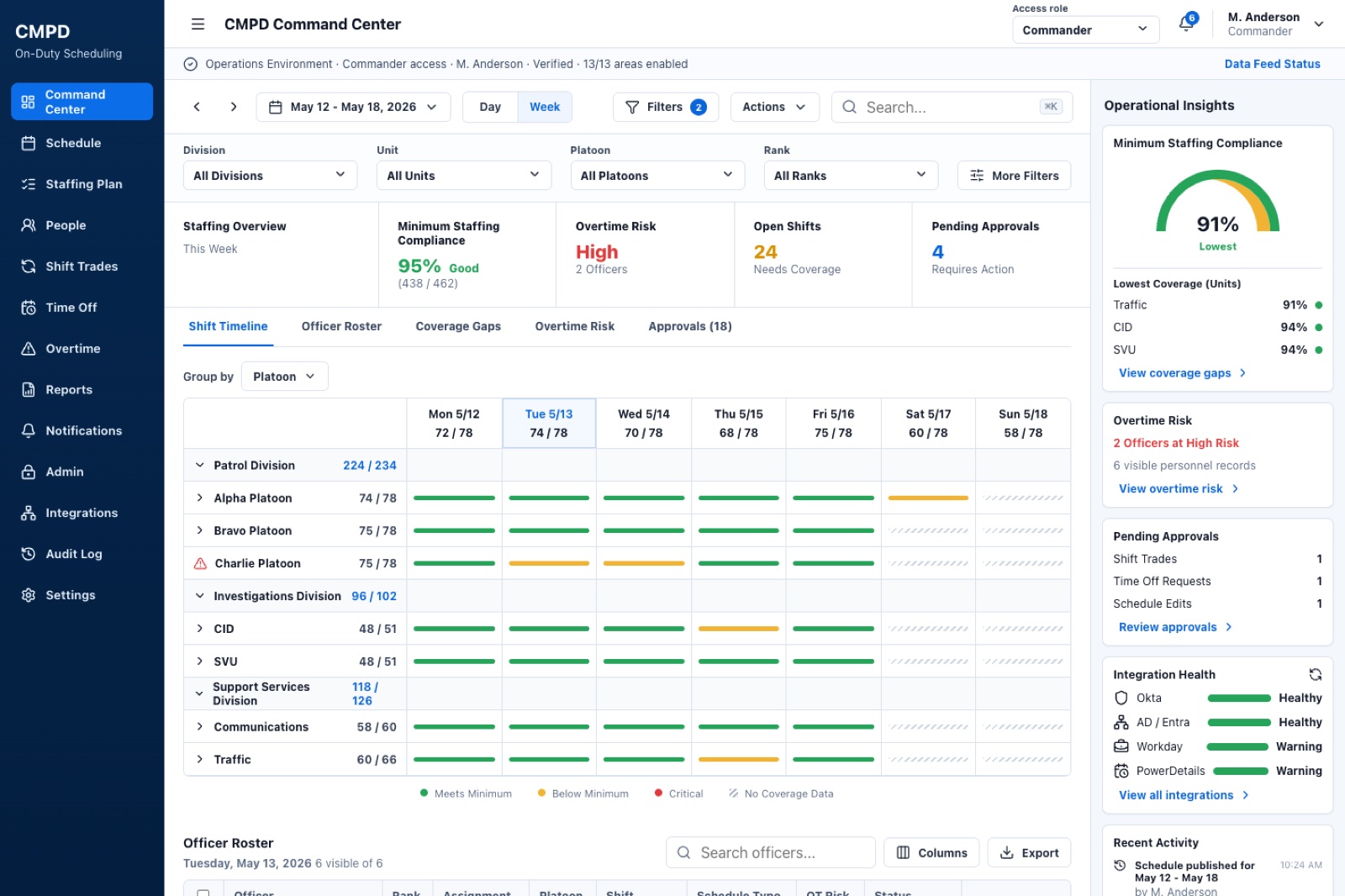Click the Columns button
The image size is (1345, 896).
[x=931, y=852]
